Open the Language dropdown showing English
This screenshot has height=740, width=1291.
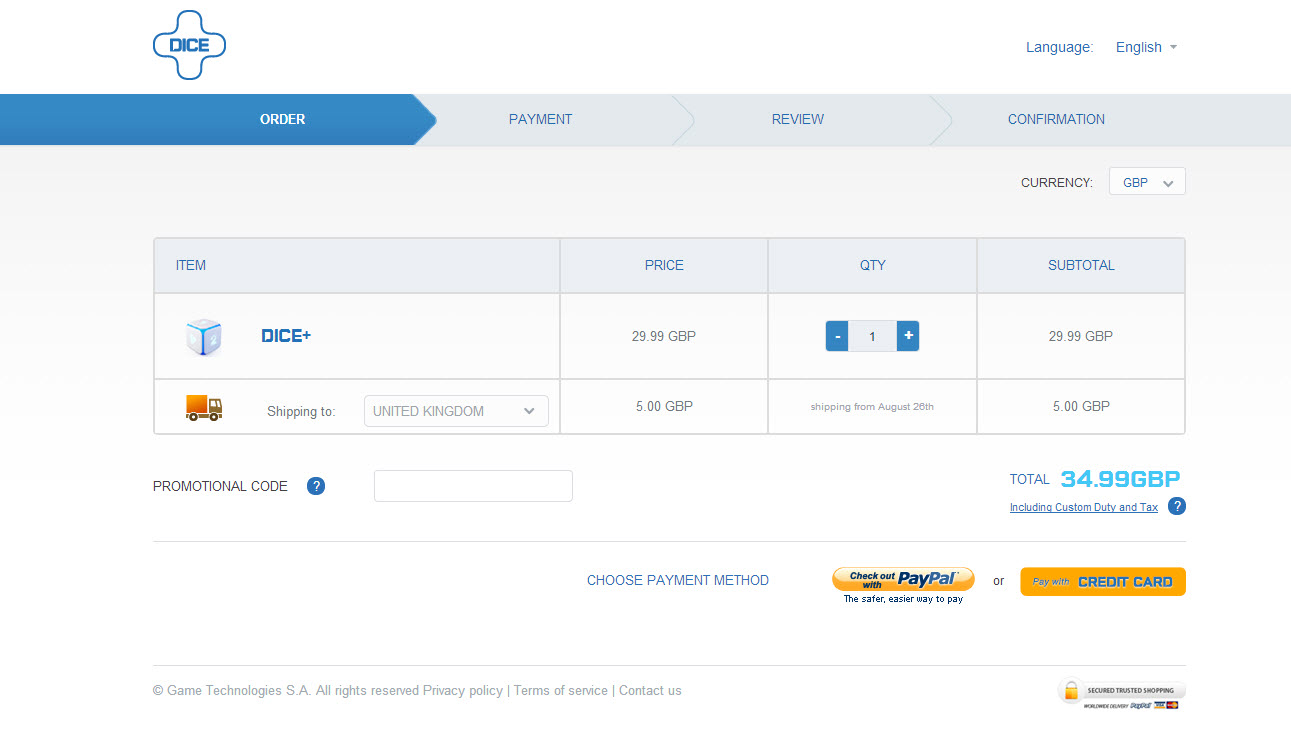click(1146, 47)
